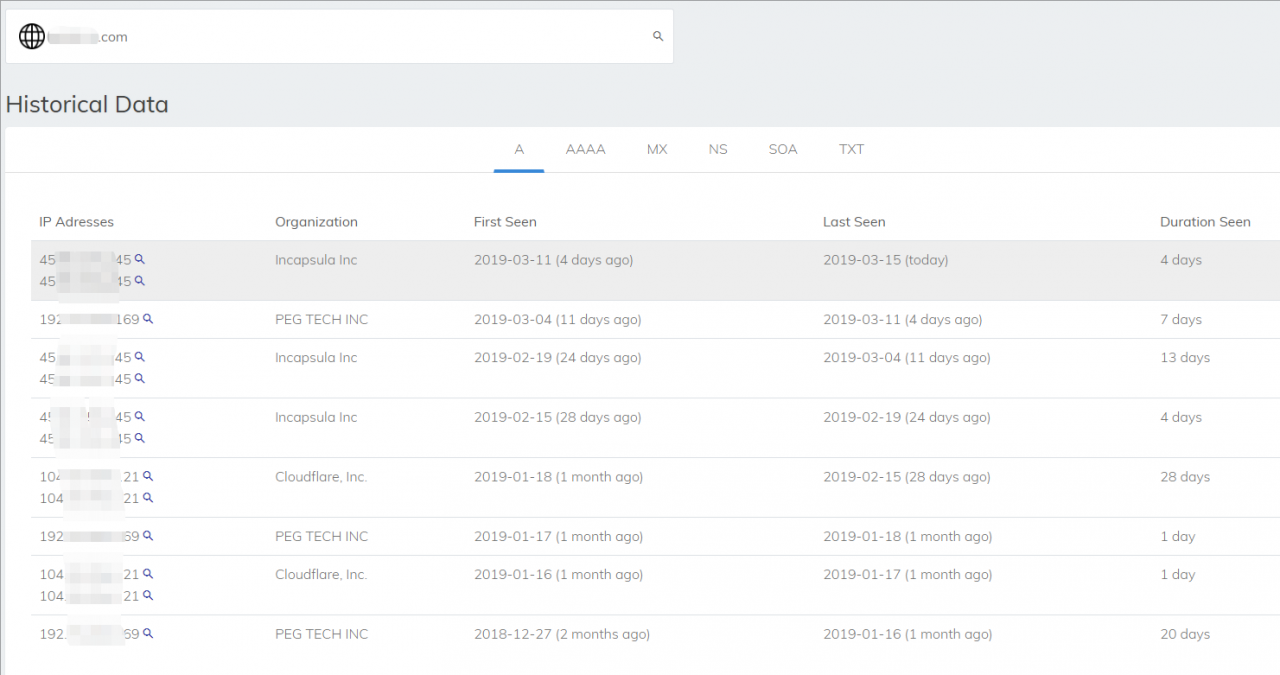Screen dimensions: 1280x675
Task: Select "Incapsula Inc" in the row first seen 2019-02-15
Action: [x=316, y=417]
